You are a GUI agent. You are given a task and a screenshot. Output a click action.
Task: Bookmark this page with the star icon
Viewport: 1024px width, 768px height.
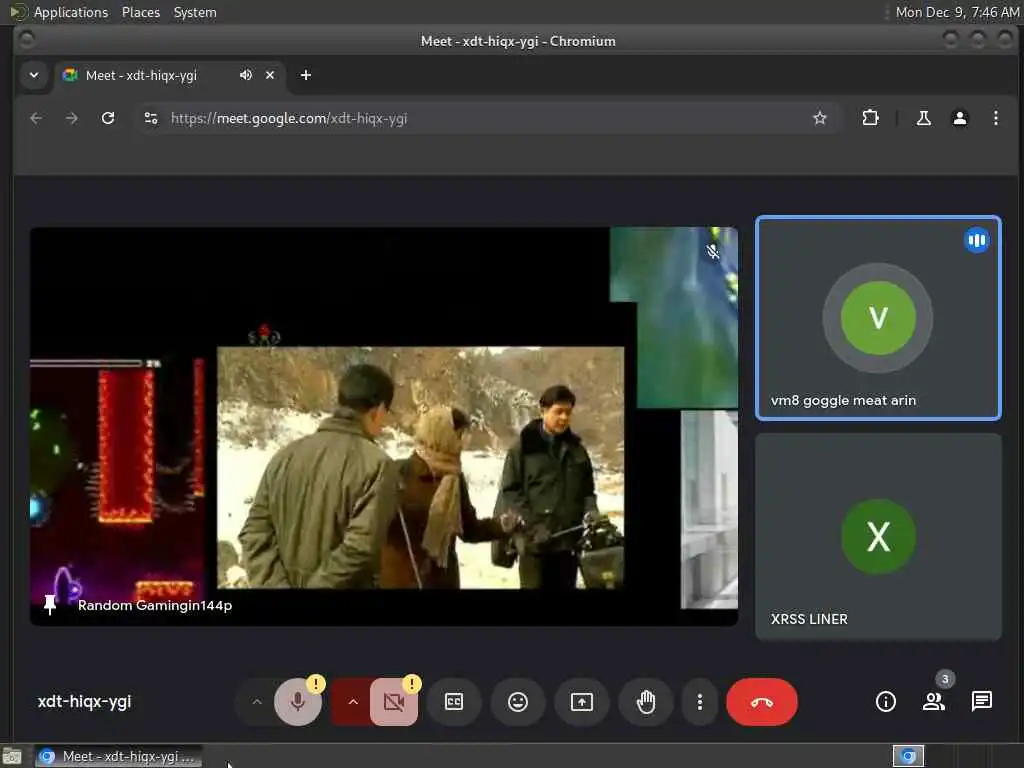(820, 118)
